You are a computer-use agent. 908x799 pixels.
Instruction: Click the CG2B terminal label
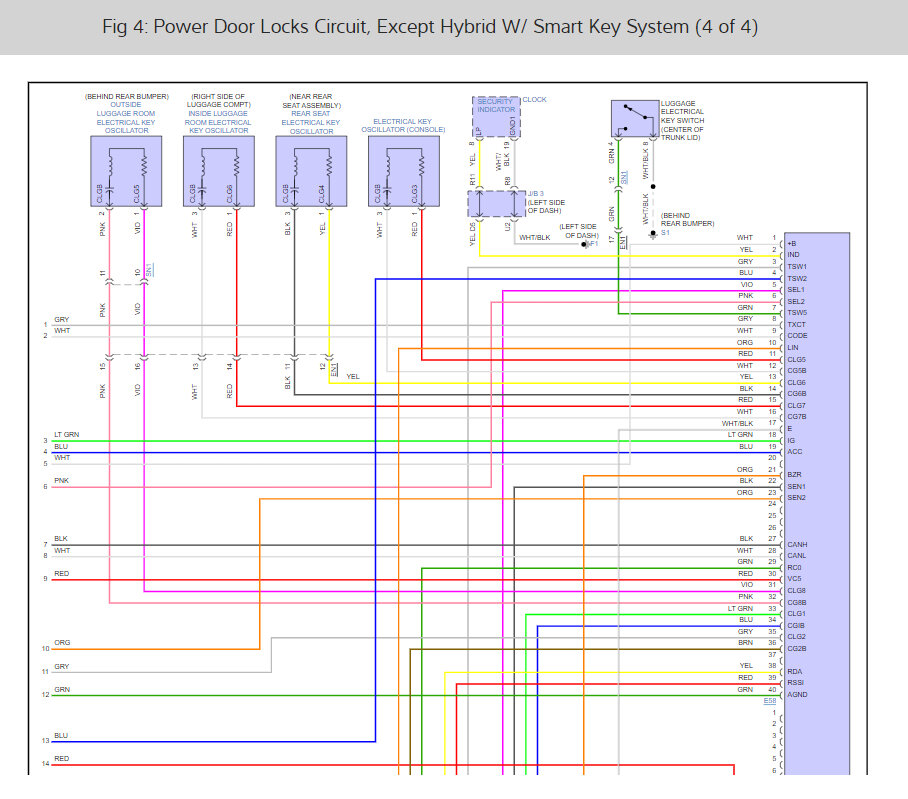pyautogui.click(x=797, y=649)
